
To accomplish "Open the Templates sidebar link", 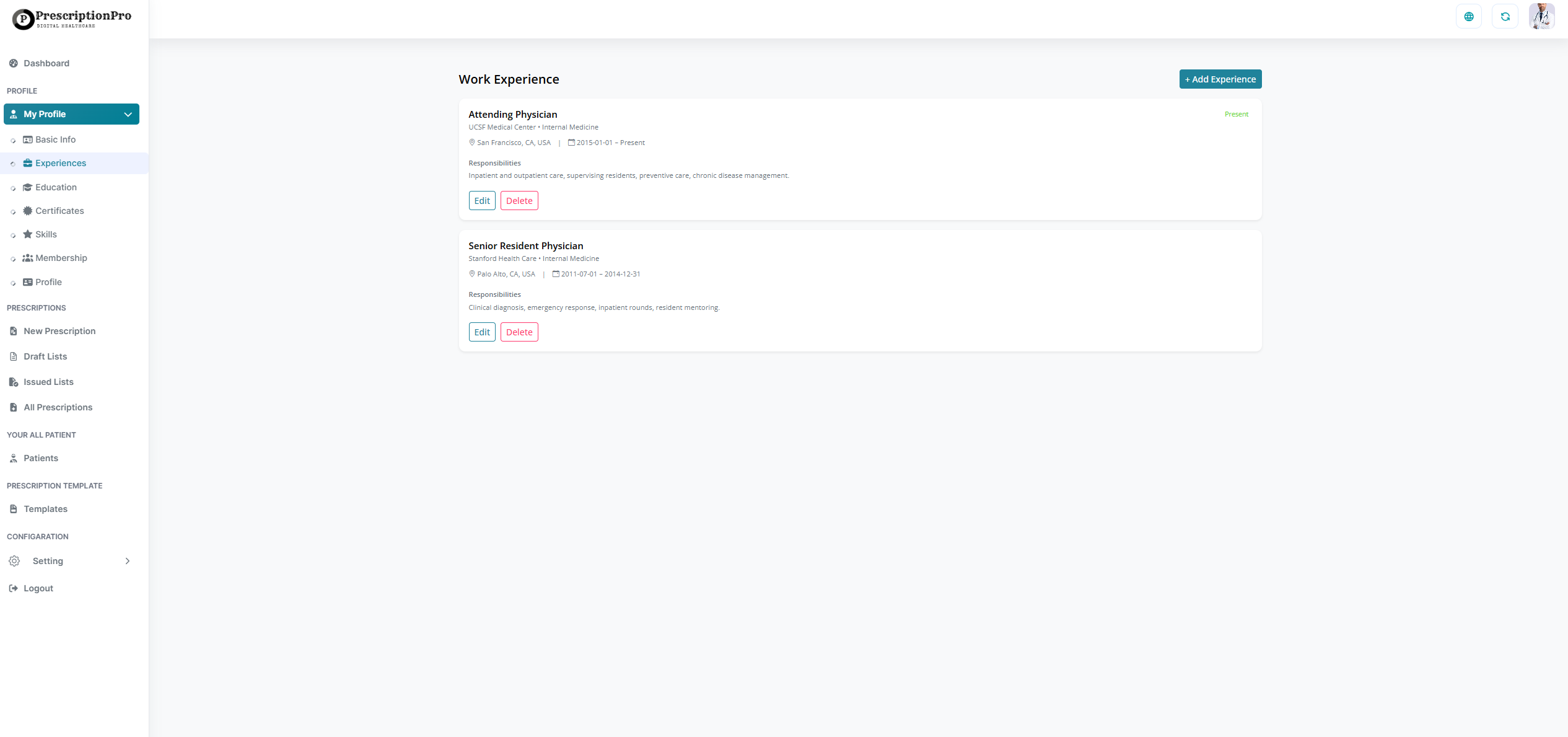I will 45,509.
